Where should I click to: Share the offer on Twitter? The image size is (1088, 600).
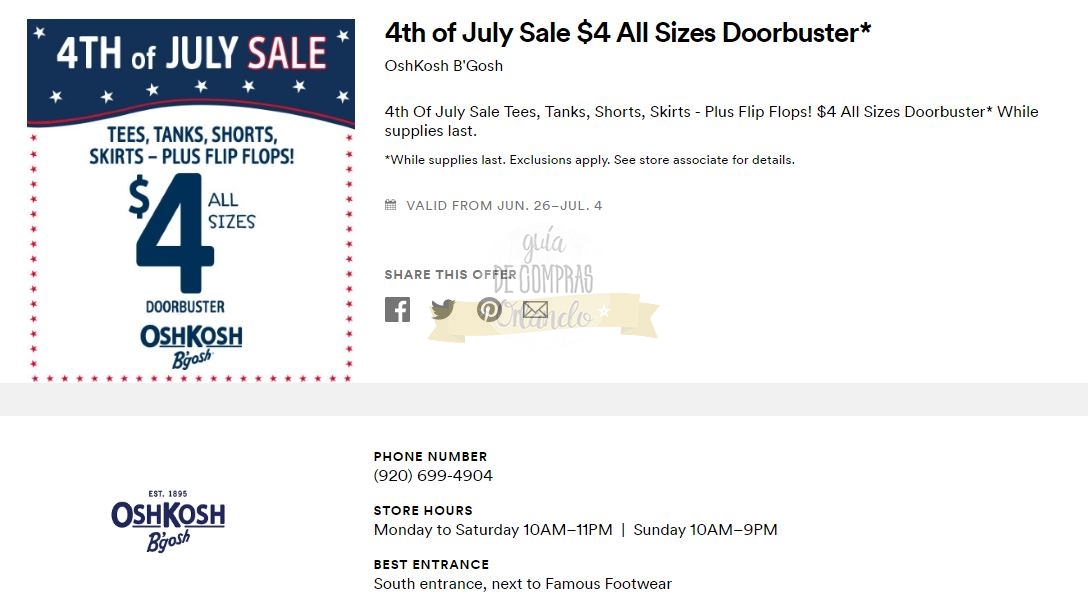coord(443,309)
